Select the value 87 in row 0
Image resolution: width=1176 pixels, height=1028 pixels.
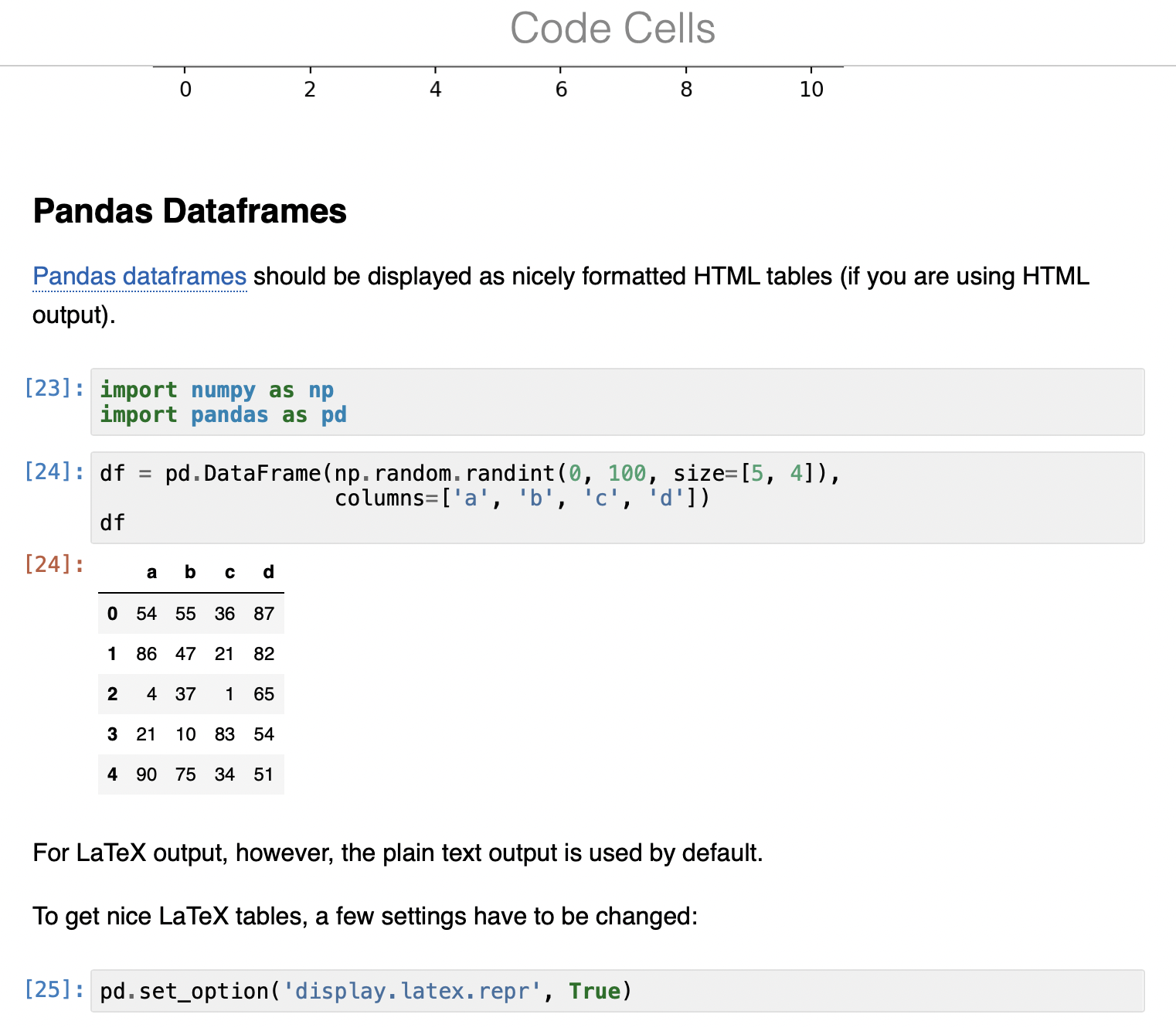[263, 613]
